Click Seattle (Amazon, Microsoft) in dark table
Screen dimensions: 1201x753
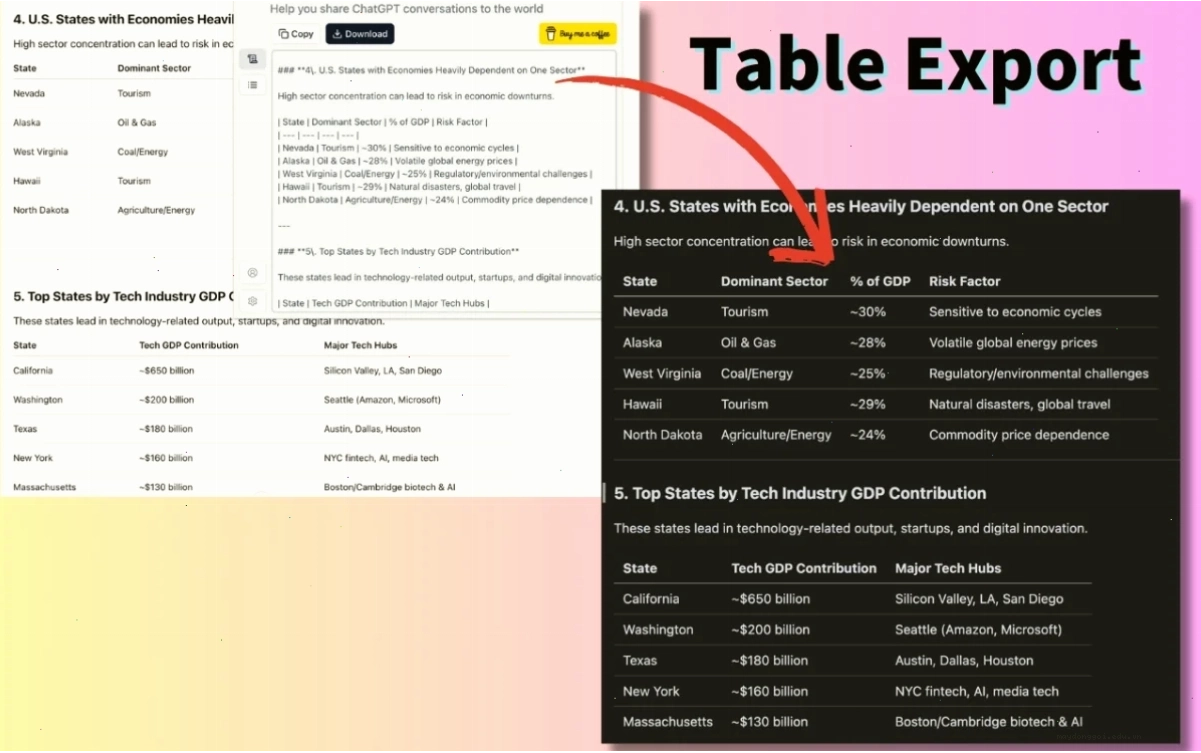coord(978,630)
